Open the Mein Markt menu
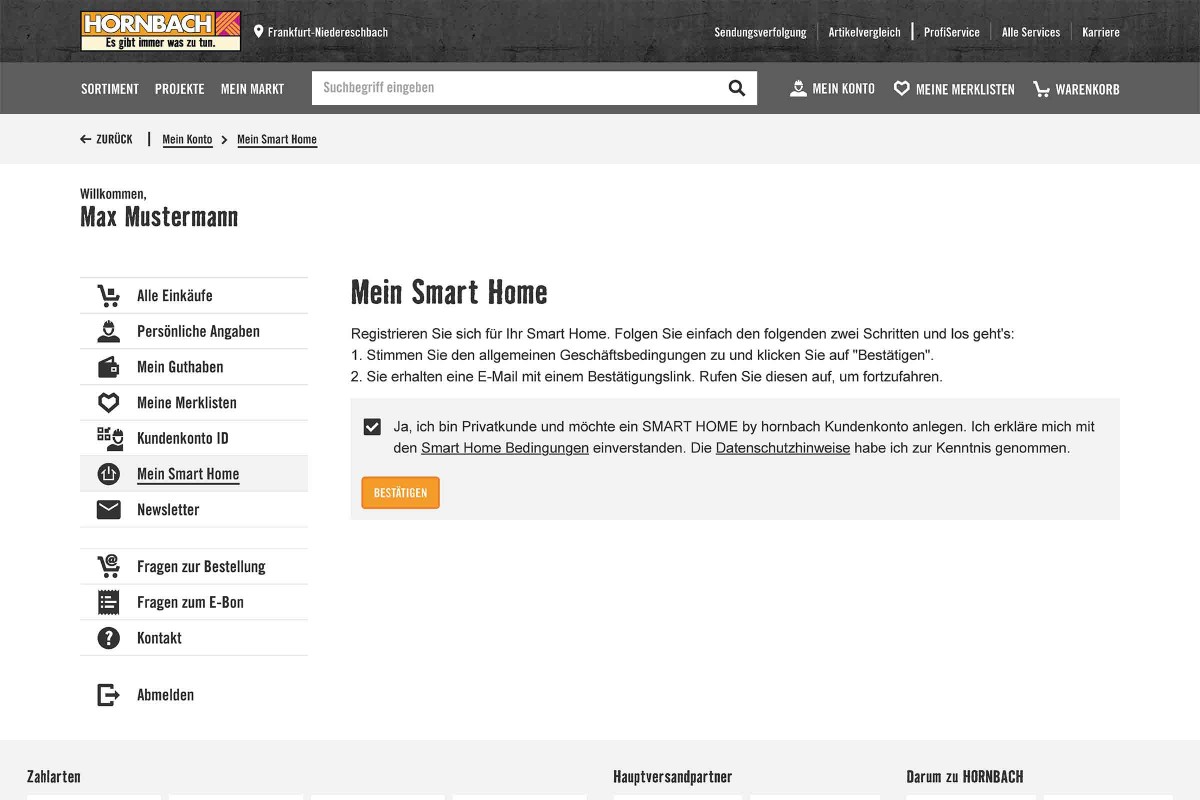This screenshot has width=1200, height=800. click(x=252, y=88)
